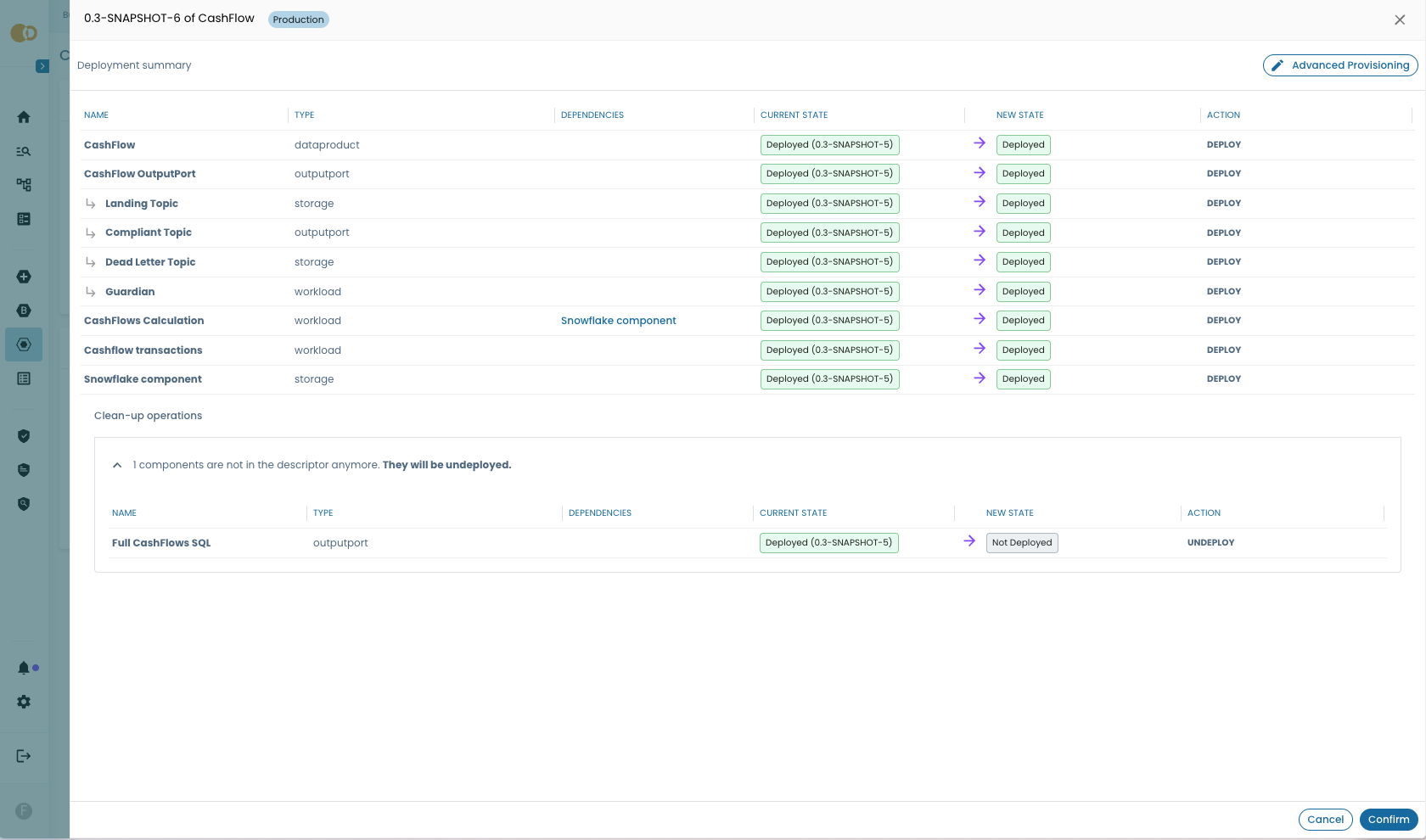Open the Snowflake component dependency link
The image size is (1426, 840).
(x=618, y=321)
